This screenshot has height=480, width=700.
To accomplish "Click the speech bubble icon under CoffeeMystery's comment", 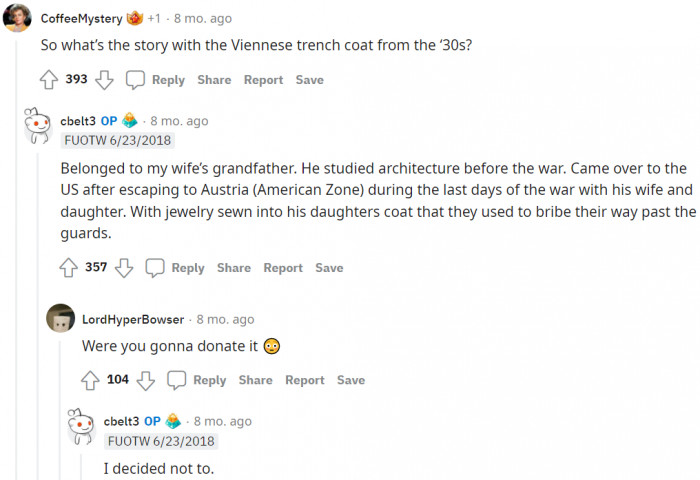I will click(x=135, y=80).
